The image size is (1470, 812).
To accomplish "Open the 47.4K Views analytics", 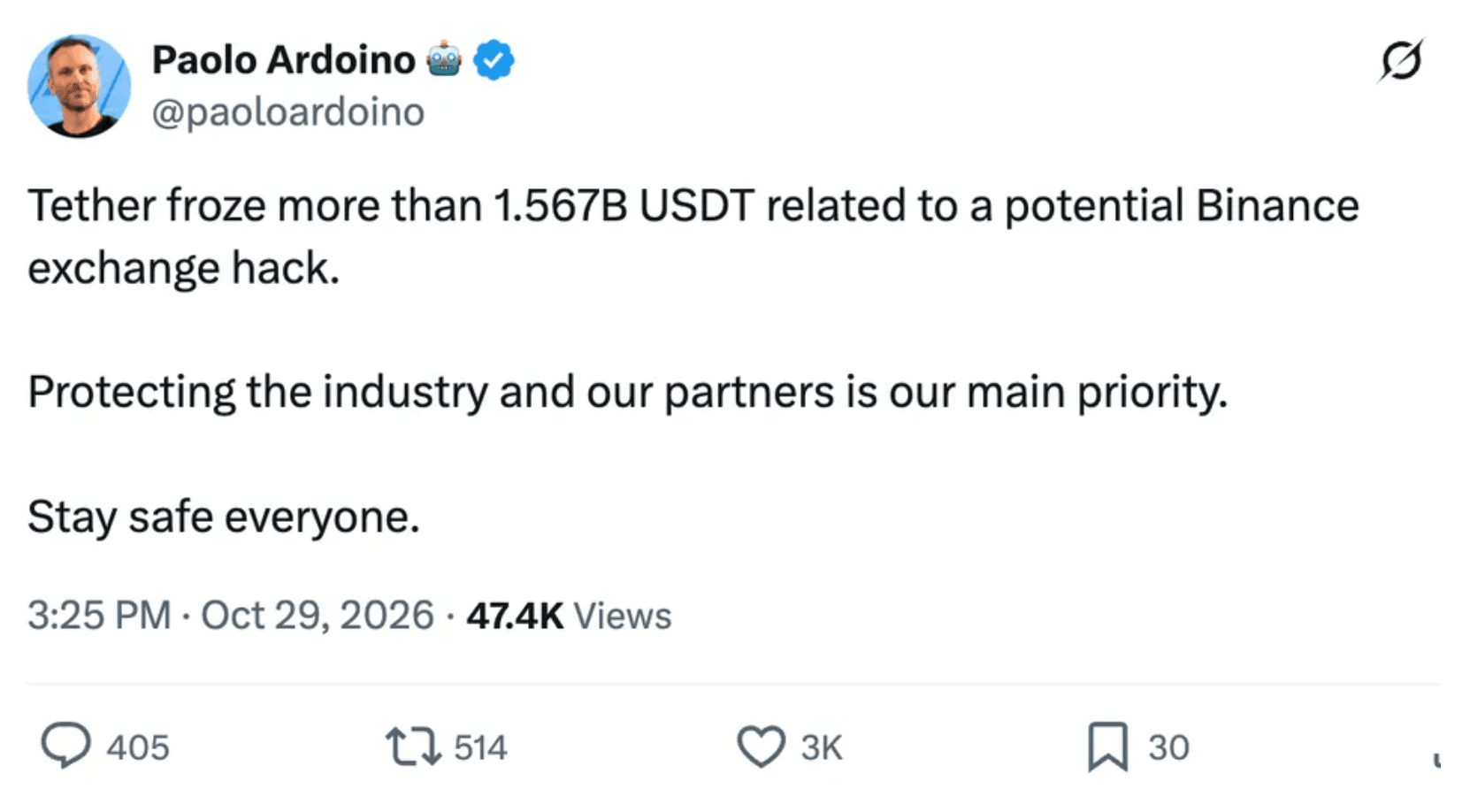I will [x=569, y=616].
